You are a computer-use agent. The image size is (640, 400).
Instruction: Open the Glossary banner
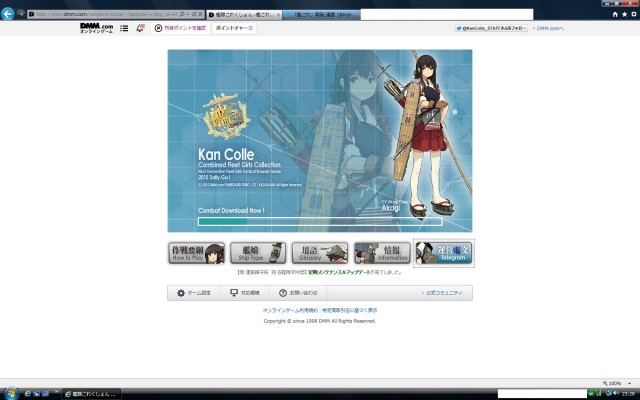[320, 253]
